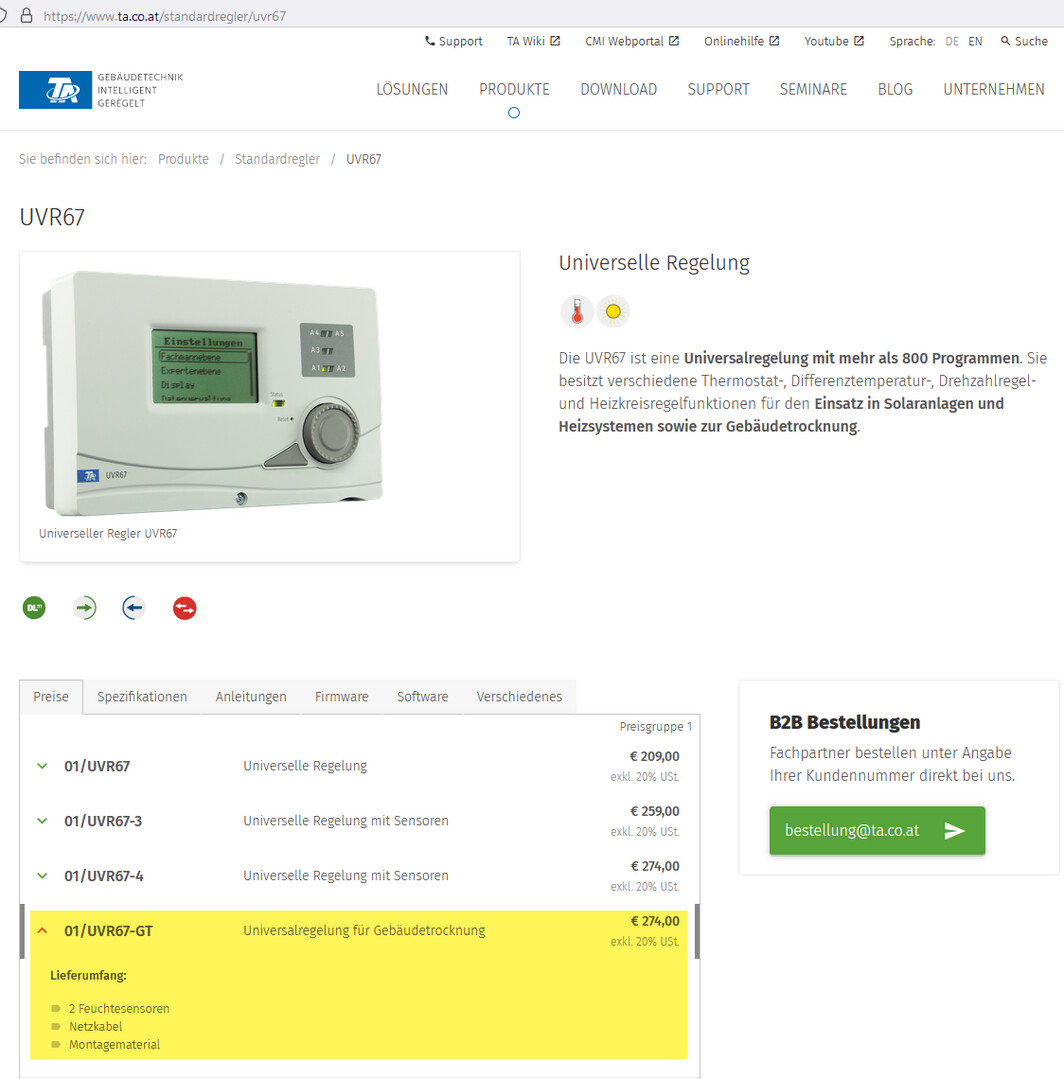Open the BLOG main menu
This screenshot has height=1079, width=1064.
point(895,89)
